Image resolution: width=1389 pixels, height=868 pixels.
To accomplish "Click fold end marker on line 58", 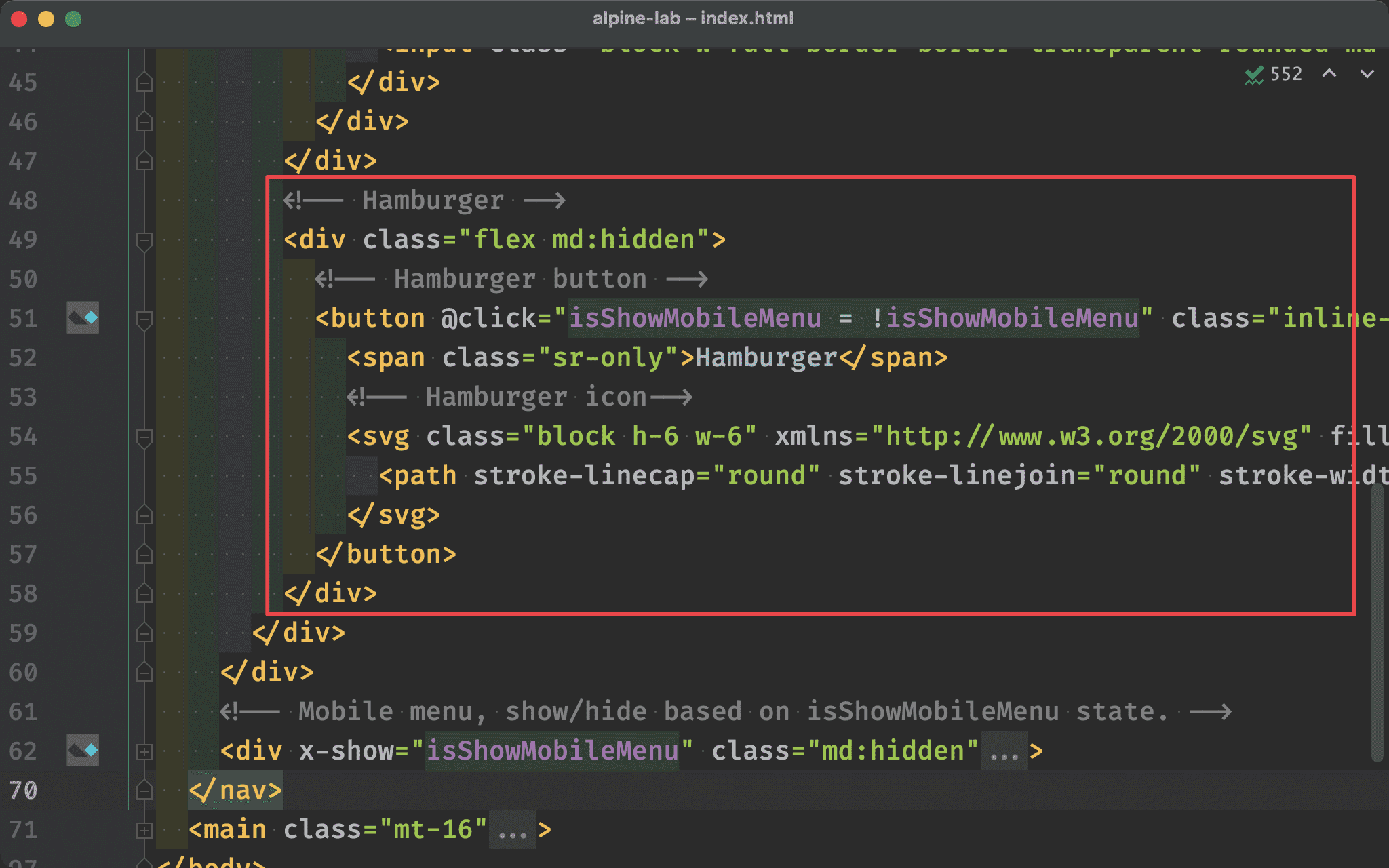I will 144,594.
